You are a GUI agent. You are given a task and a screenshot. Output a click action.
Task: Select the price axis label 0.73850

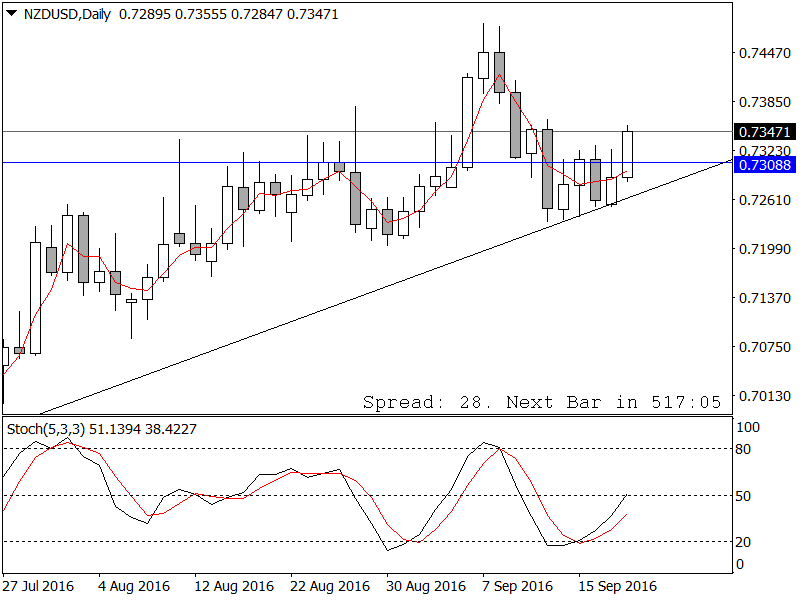click(x=765, y=102)
